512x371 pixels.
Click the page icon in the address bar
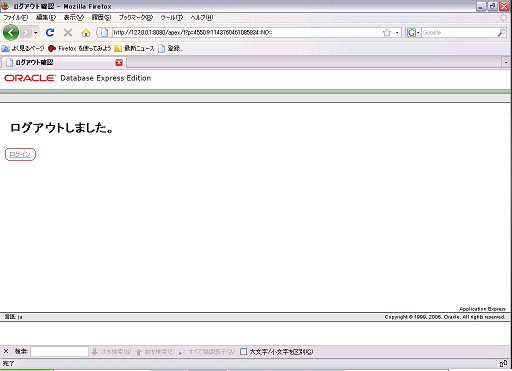pyautogui.click(x=104, y=32)
